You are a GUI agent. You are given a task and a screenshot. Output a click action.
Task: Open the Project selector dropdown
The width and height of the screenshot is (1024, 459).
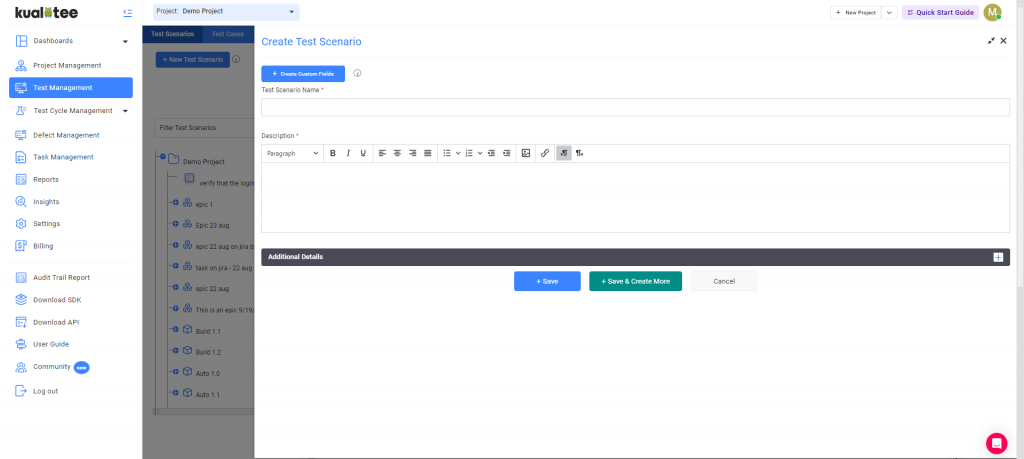[x=226, y=12]
